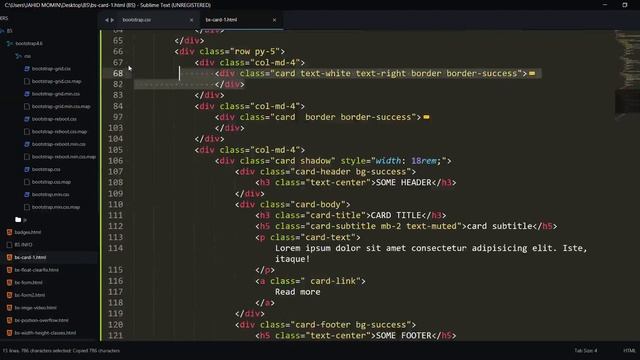Close the bootstrap.css tab

coord(191,20)
